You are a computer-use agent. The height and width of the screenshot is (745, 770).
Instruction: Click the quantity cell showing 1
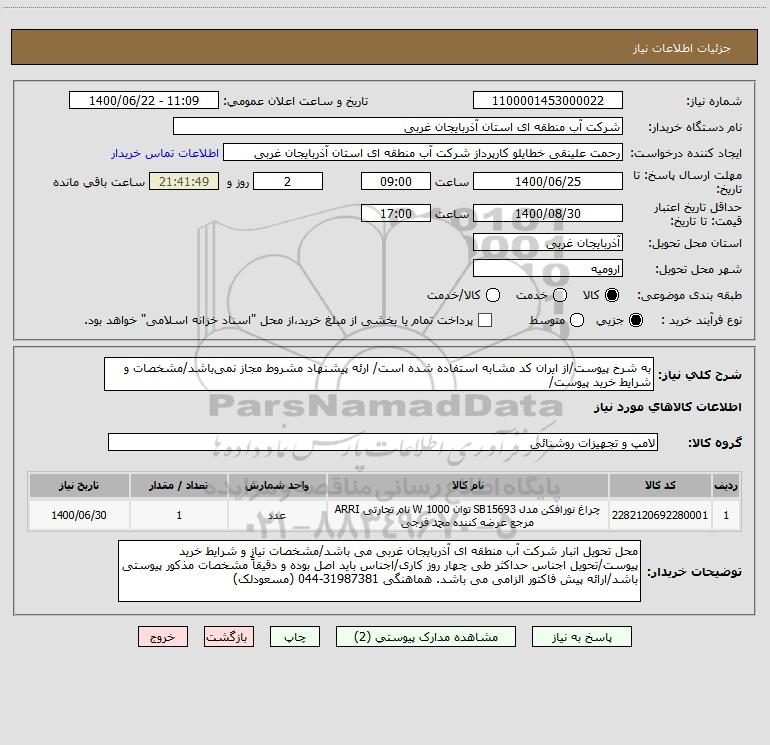(179, 515)
